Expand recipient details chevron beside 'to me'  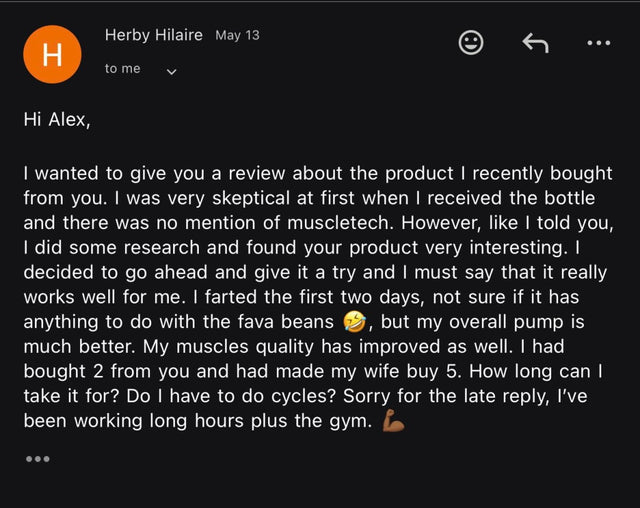[172, 72]
